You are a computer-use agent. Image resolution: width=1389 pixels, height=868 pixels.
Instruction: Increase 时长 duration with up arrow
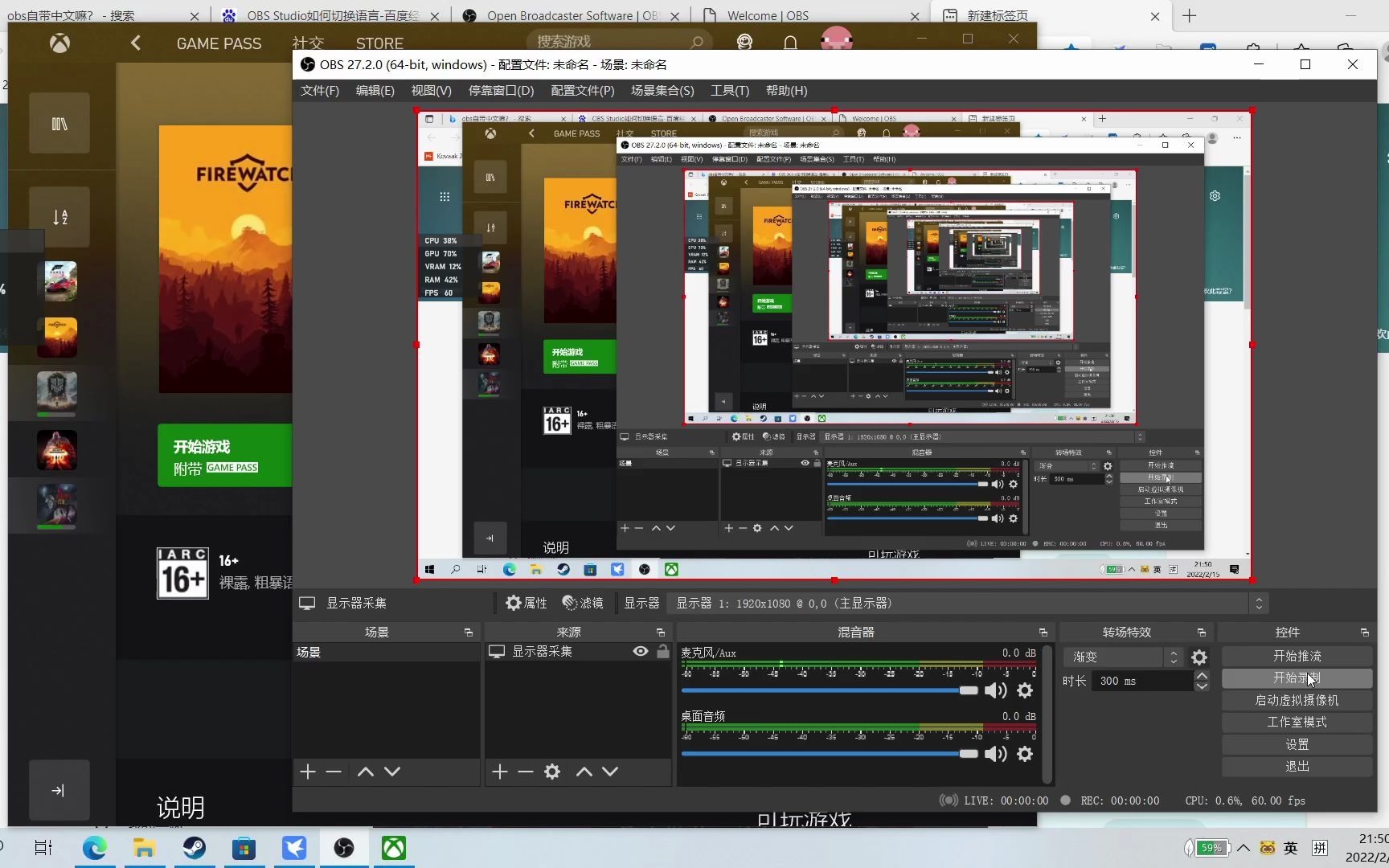1202,676
